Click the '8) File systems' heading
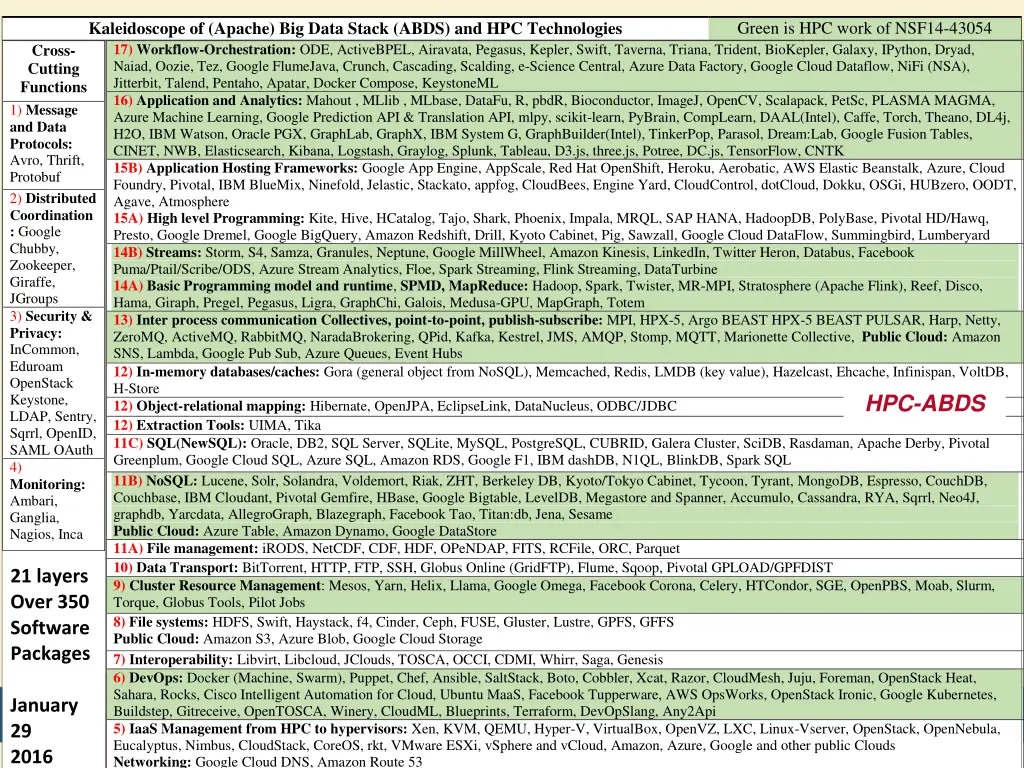This screenshot has height=768, width=1024. [161, 622]
